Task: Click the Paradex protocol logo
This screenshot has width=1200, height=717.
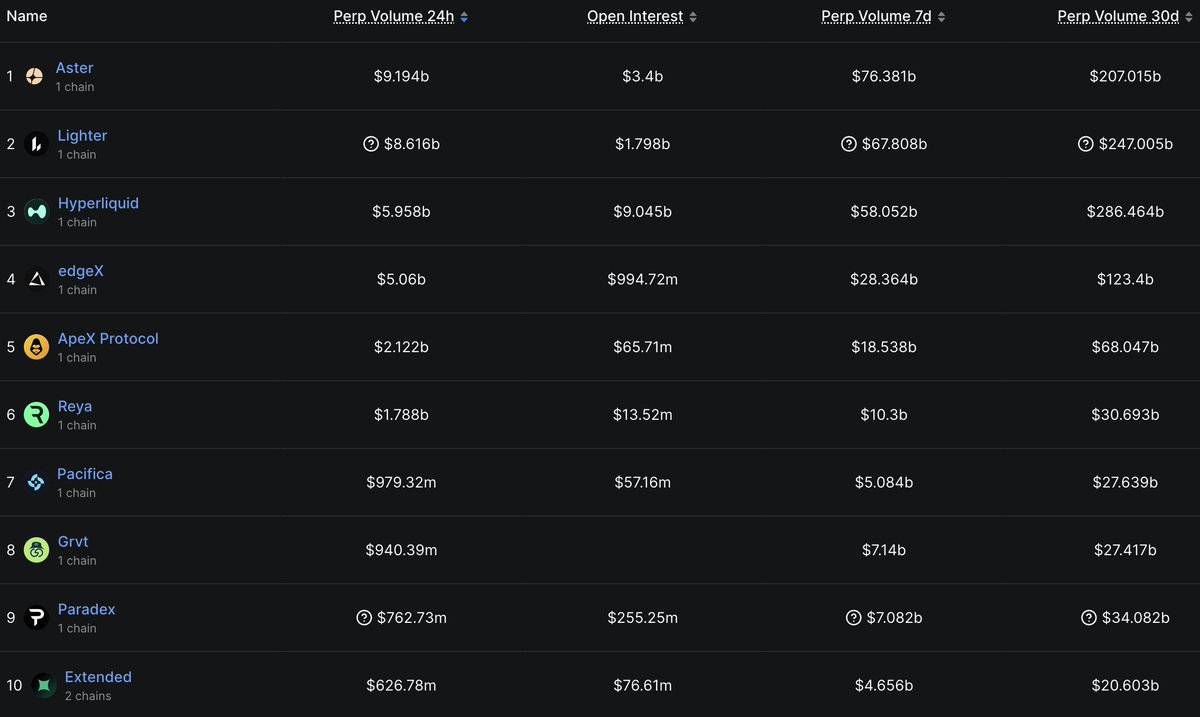Action: pos(35,617)
